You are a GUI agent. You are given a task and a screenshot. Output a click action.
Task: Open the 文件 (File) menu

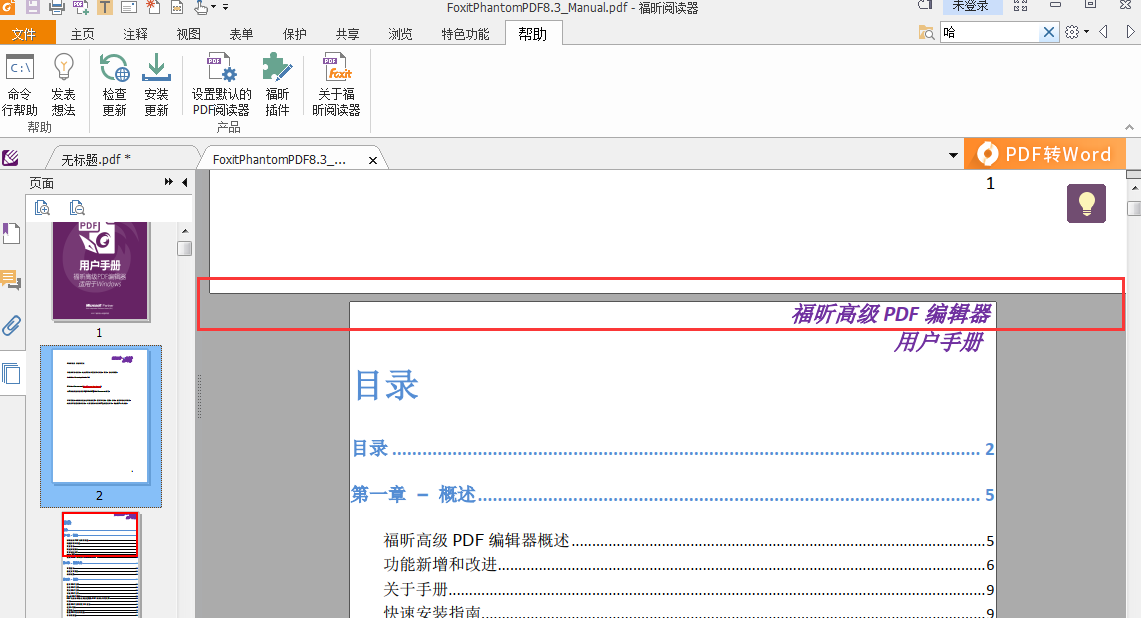[28, 33]
